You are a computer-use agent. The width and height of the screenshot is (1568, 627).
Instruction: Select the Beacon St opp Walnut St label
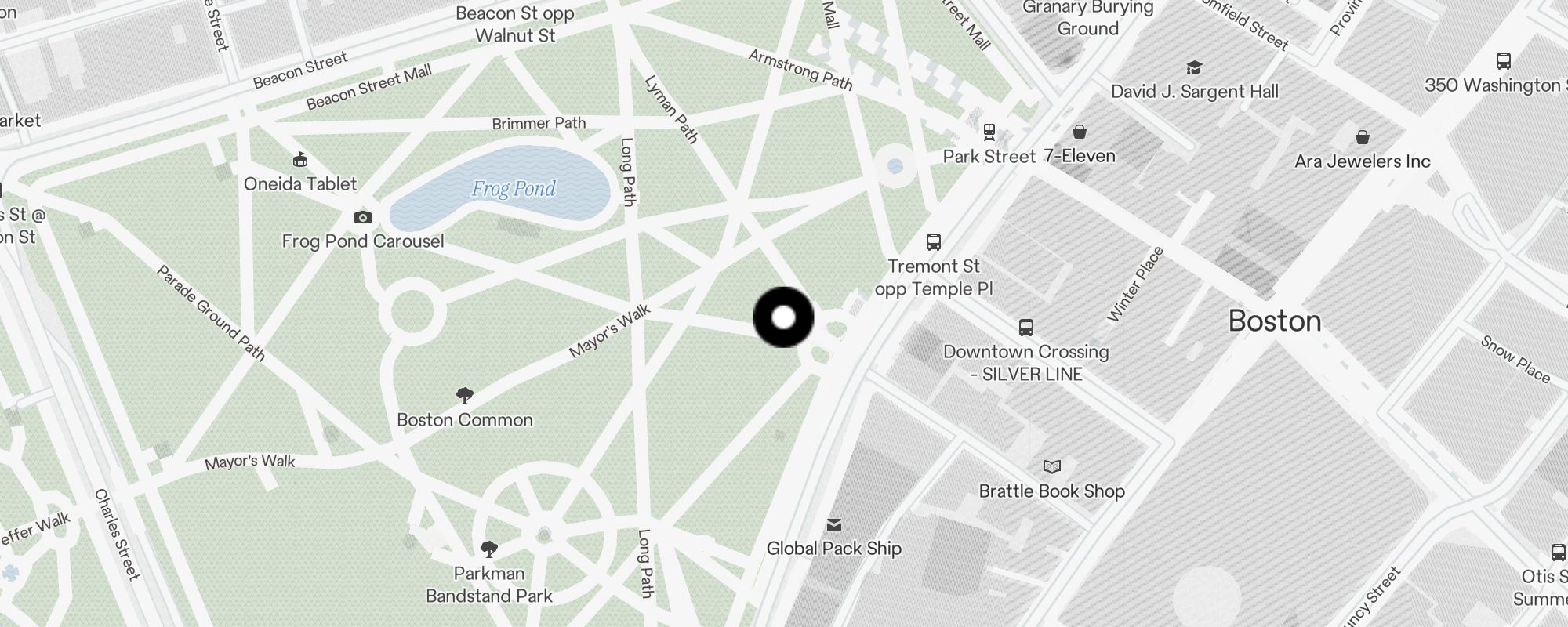[515, 24]
